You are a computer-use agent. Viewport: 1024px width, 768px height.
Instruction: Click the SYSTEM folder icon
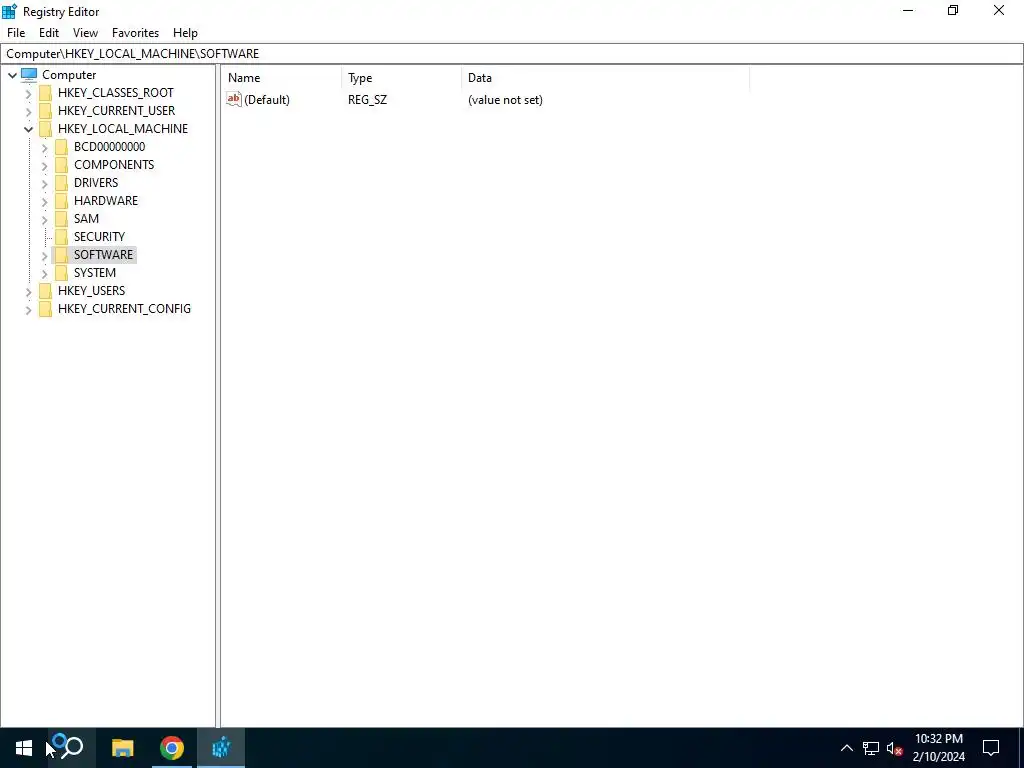[x=61, y=272]
